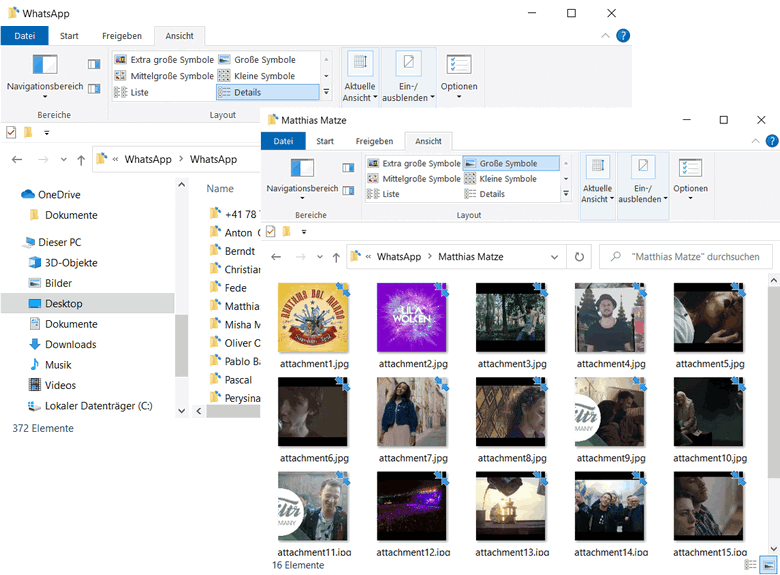Open Aktuelle Ansicht in the WhatsApp window

click(360, 77)
